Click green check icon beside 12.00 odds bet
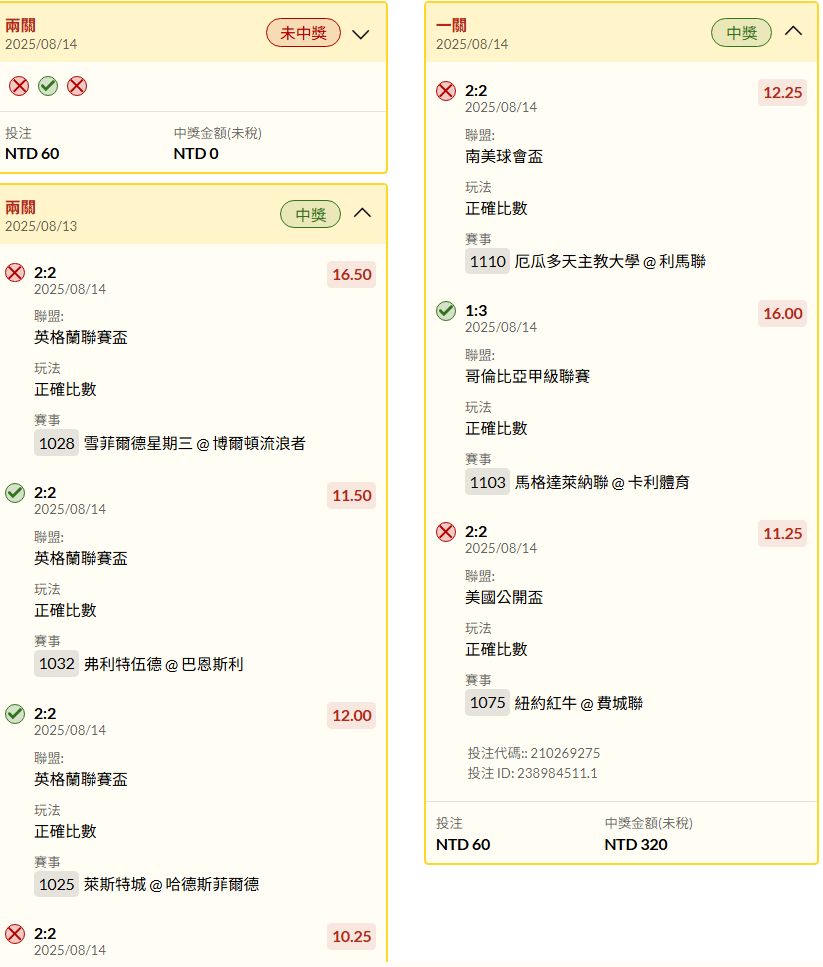The width and height of the screenshot is (823, 967). click(15, 714)
